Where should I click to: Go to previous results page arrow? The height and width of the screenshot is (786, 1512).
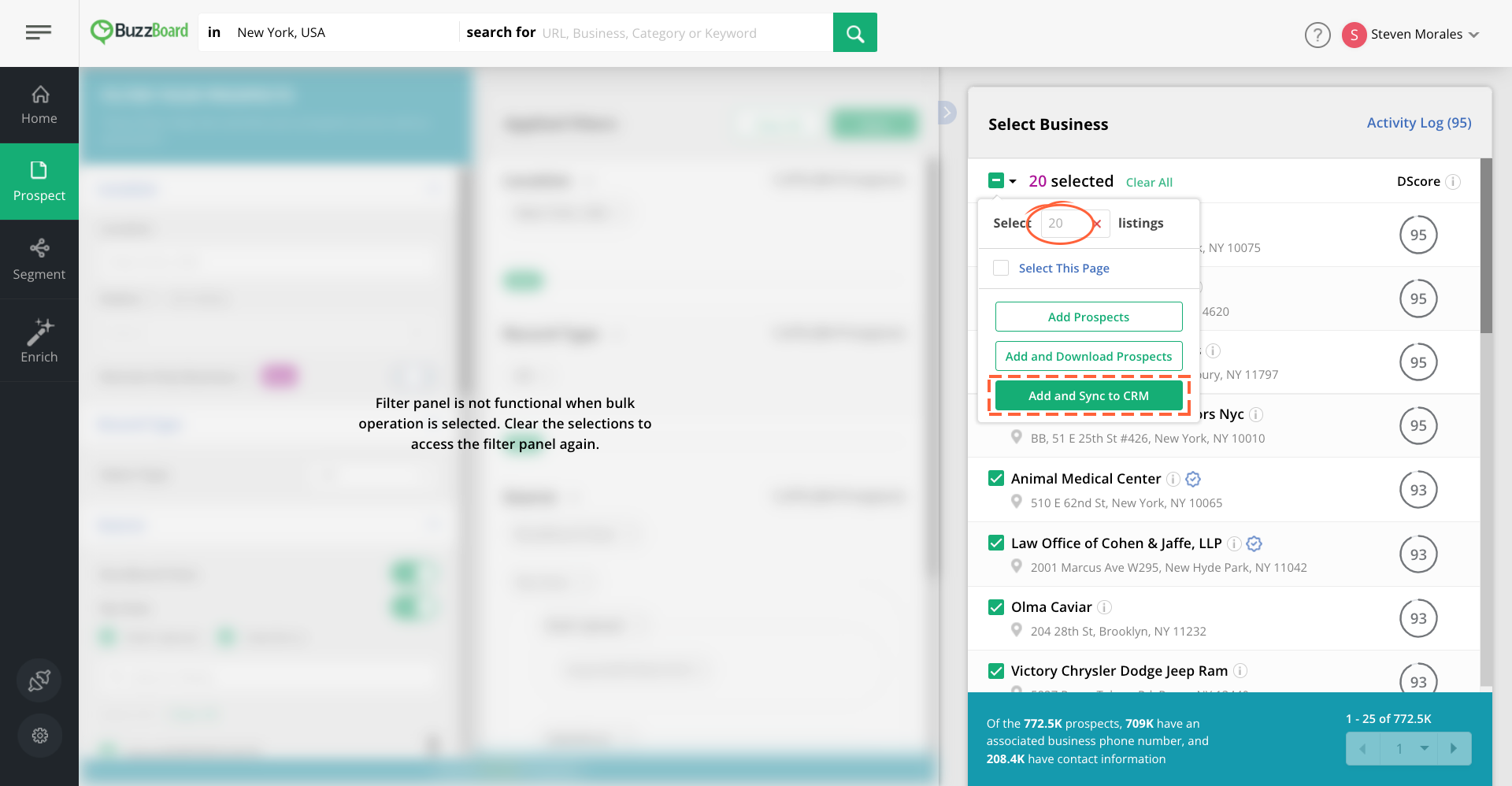point(1363,749)
